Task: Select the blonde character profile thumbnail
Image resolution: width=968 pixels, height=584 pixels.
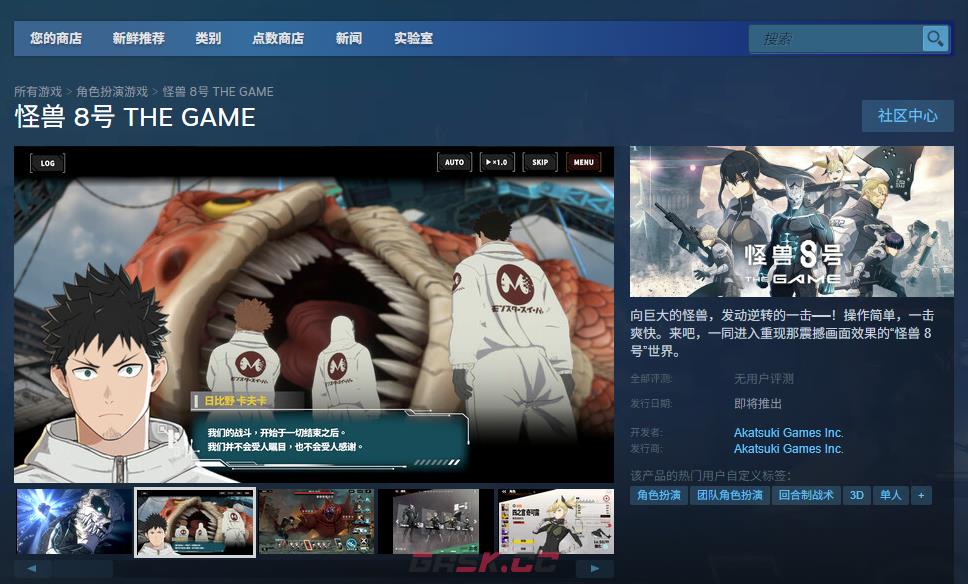Action: (x=556, y=521)
